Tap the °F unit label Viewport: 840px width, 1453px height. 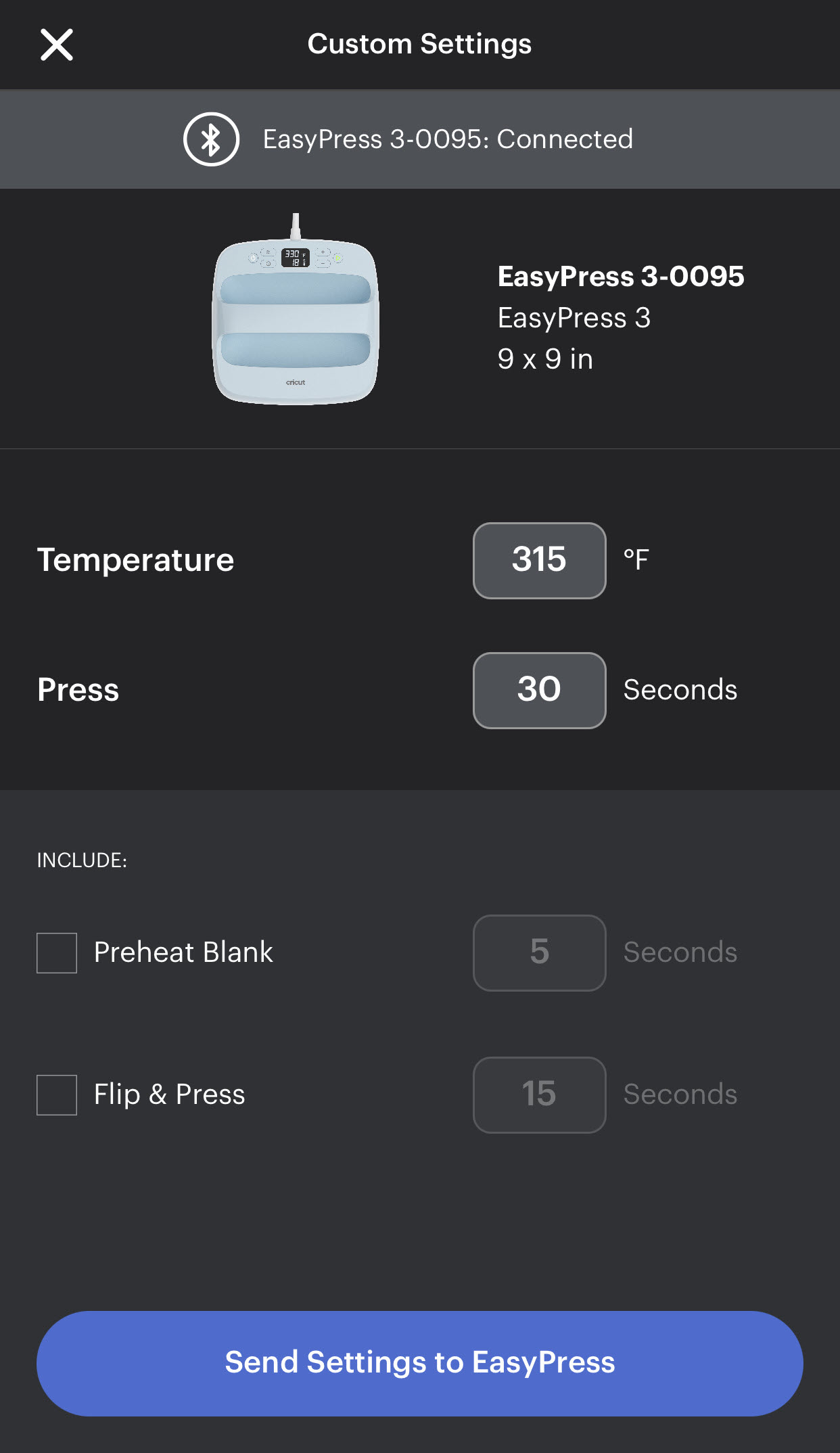(636, 560)
